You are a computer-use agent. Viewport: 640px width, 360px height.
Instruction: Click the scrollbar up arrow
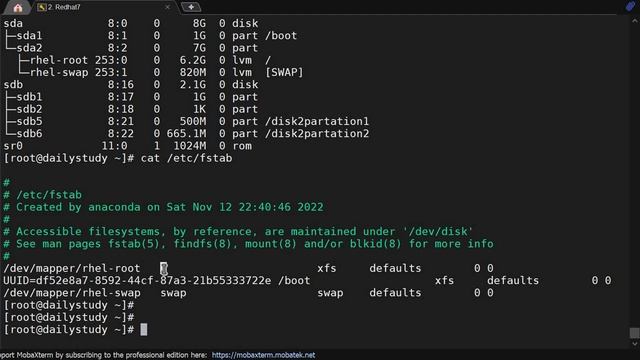634,20
